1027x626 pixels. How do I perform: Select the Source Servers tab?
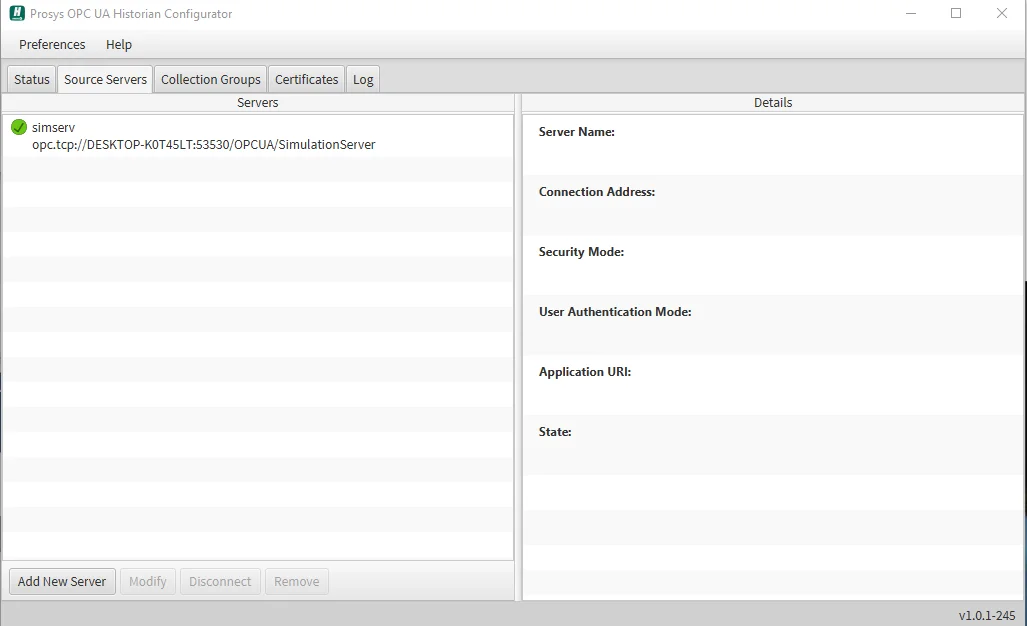pyautogui.click(x=105, y=79)
